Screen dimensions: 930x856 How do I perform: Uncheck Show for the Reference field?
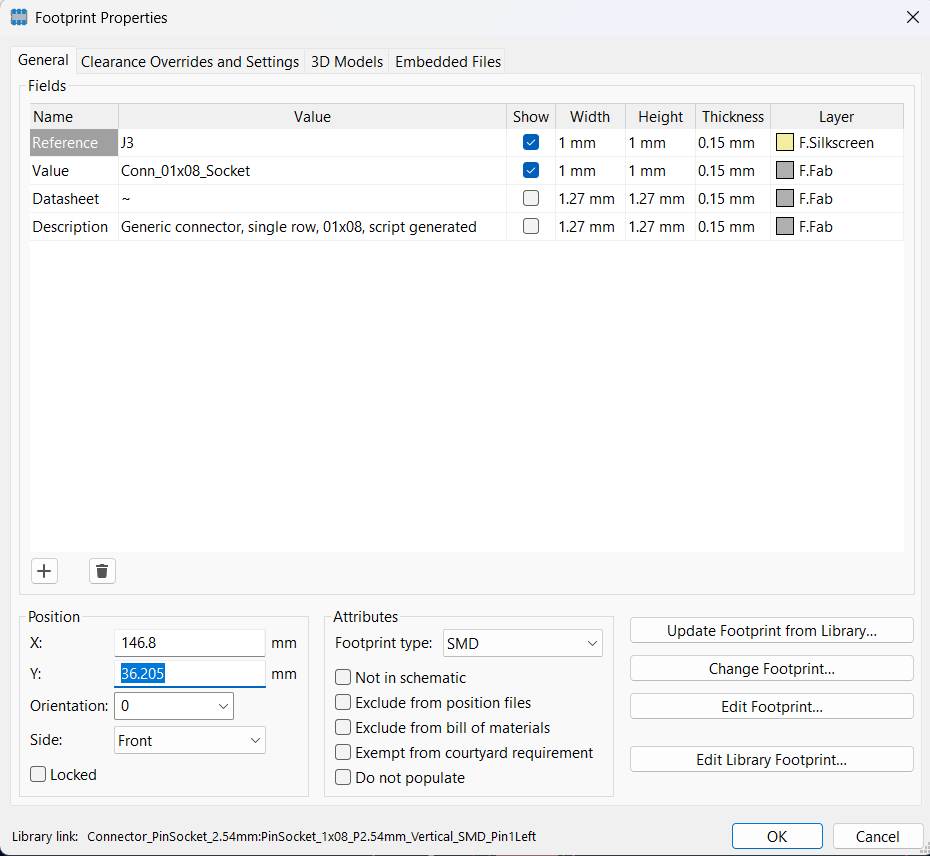click(x=531, y=143)
